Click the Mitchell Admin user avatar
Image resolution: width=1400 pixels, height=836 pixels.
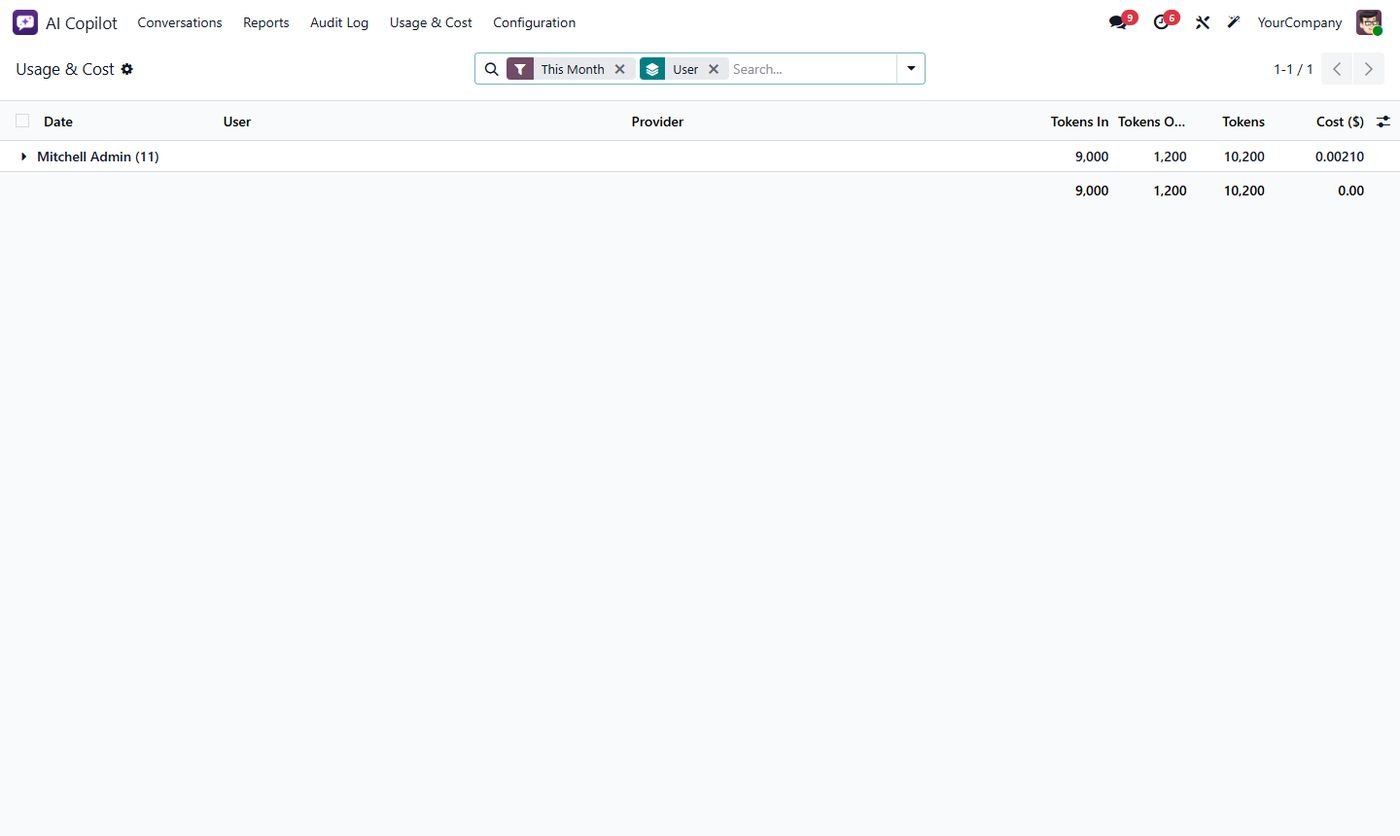[x=1369, y=22]
